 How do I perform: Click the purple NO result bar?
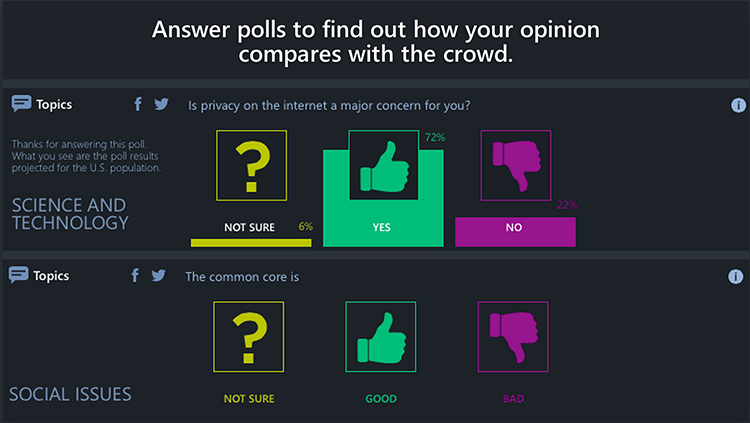click(x=515, y=232)
